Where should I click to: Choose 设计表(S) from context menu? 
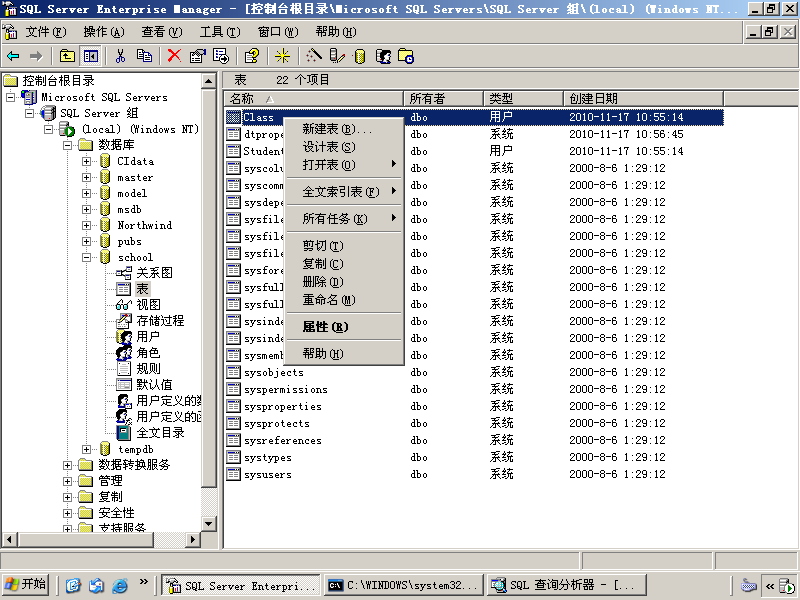(x=344, y=147)
